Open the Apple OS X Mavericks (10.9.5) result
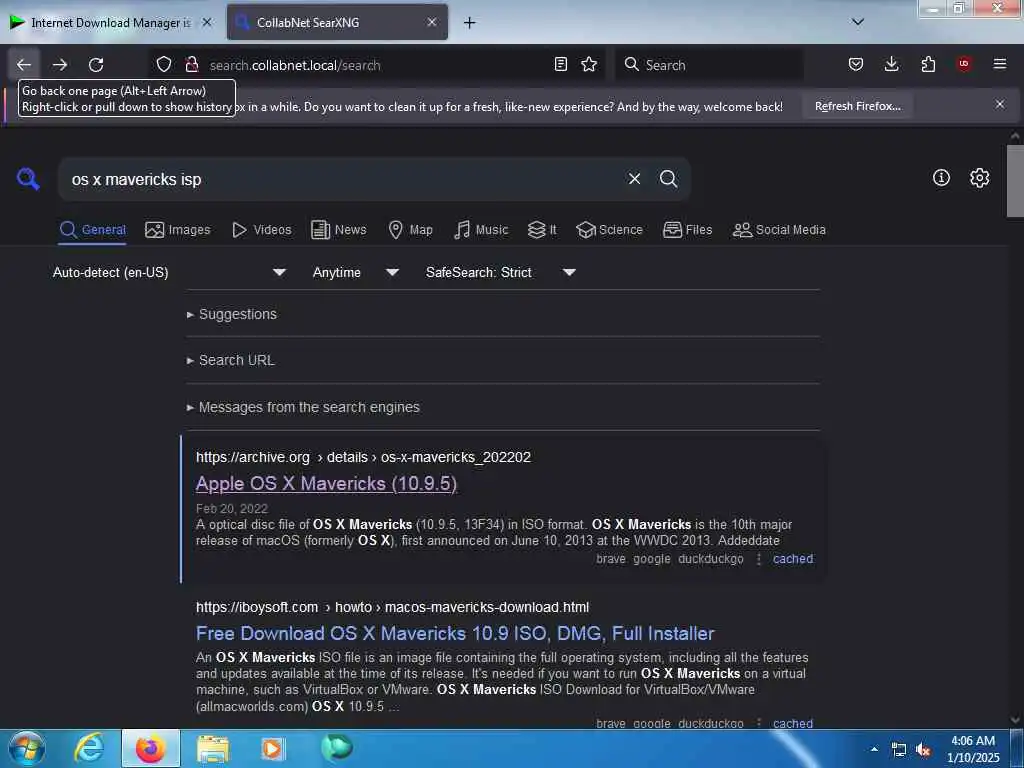1024x768 pixels. [327, 484]
